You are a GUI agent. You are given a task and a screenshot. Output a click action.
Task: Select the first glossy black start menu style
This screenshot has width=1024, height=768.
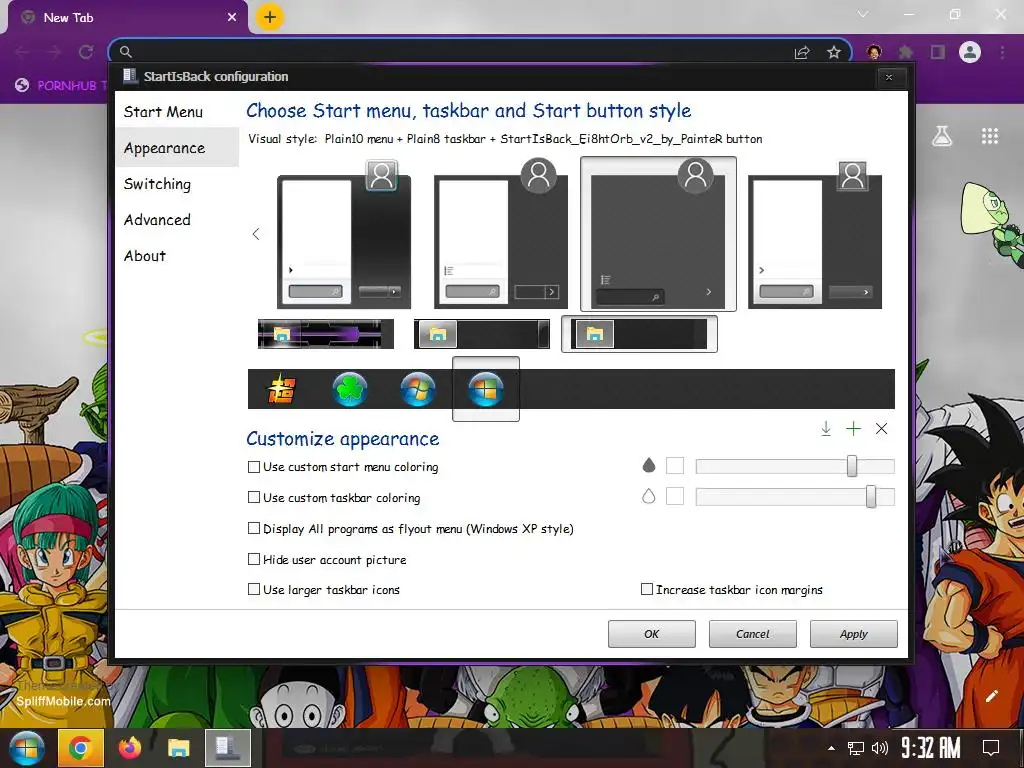344,235
